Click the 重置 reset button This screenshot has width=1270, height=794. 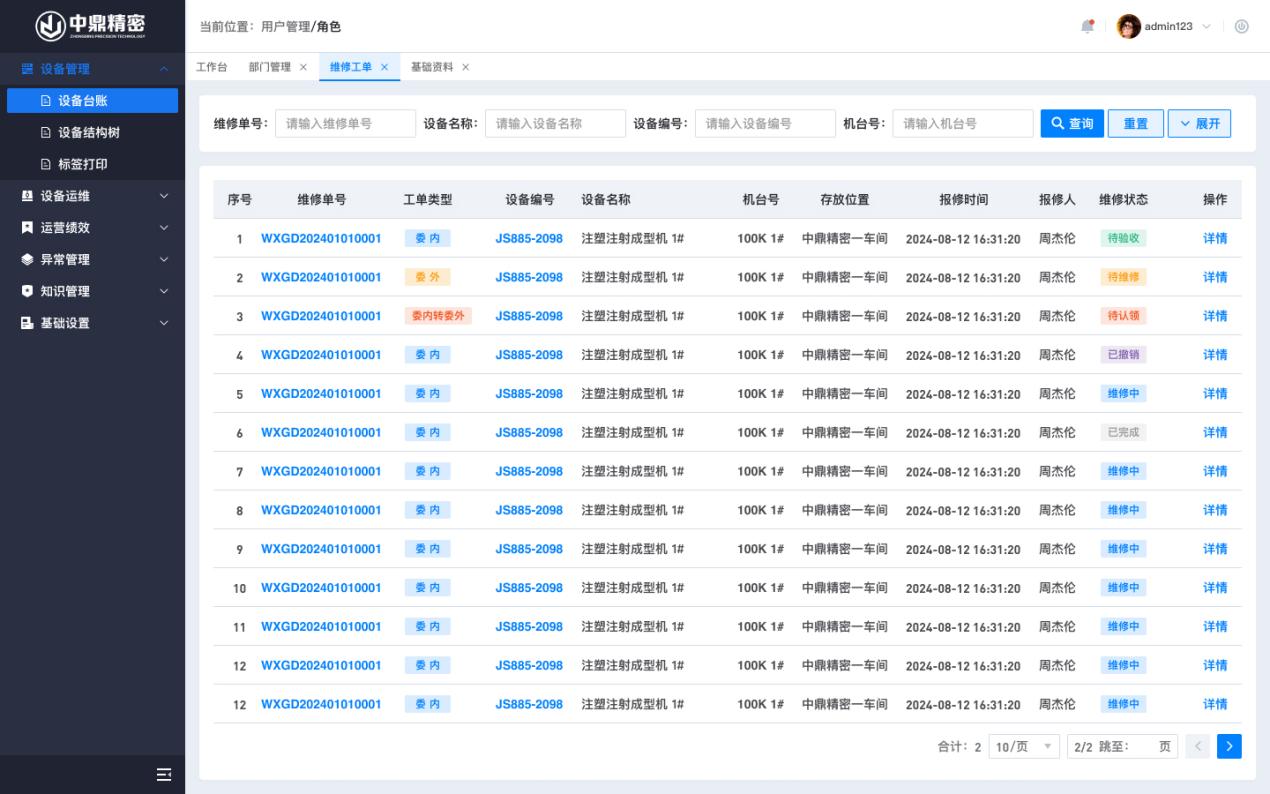[x=1135, y=124]
